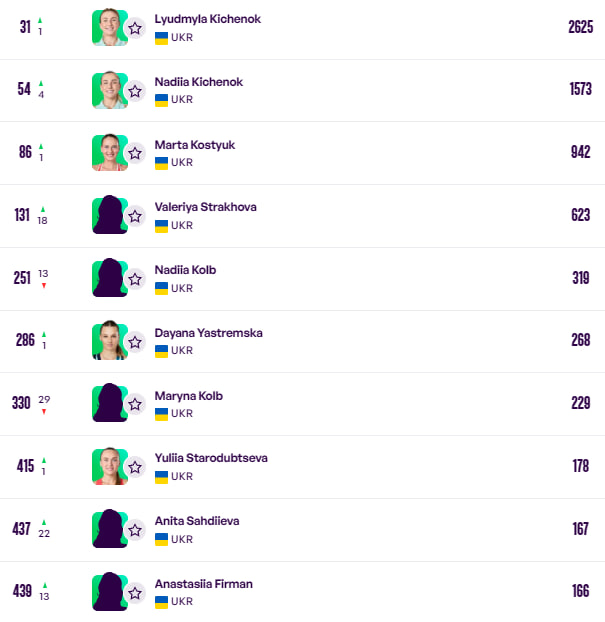
Task: Favorite Lyudmyla Kichenok with star icon
Action: tap(135, 28)
